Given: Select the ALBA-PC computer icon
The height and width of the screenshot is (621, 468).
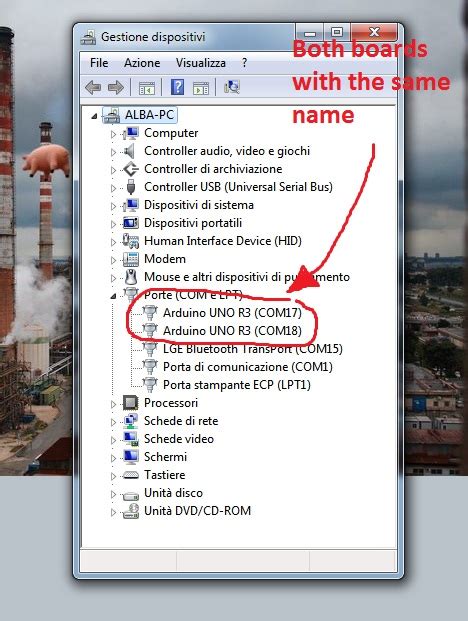Looking at the screenshot, I should pyautogui.click(x=112, y=115).
